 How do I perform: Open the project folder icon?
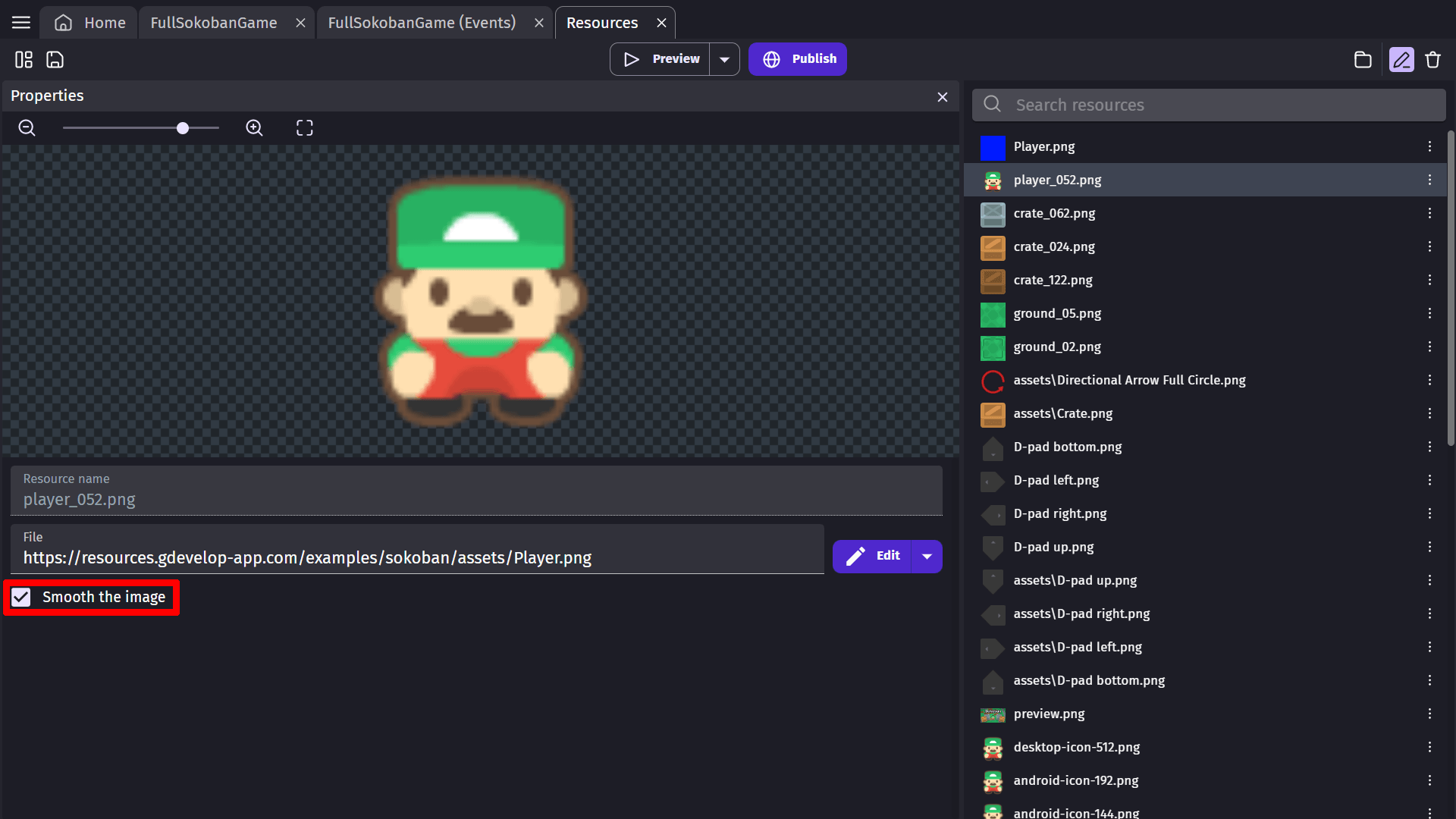pyautogui.click(x=1363, y=59)
